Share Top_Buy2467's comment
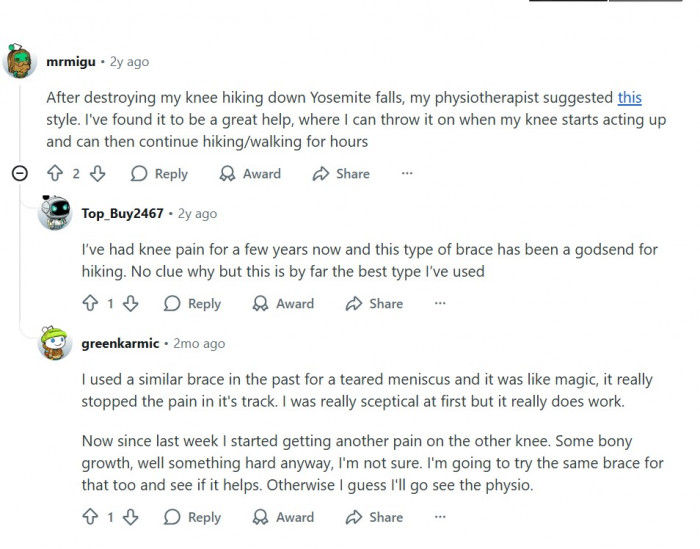The width and height of the screenshot is (700, 549). [x=374, y=304]
